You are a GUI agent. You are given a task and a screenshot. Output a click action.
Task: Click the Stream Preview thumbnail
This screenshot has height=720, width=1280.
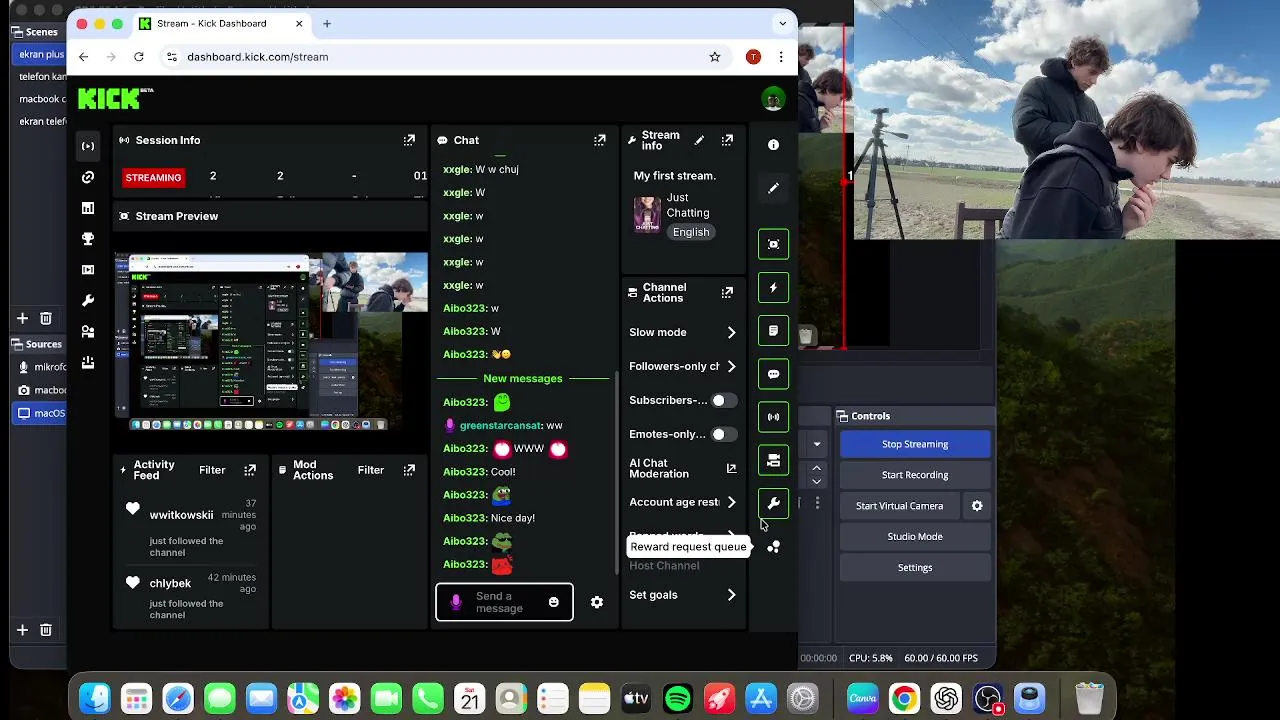pyautogui.click(x=271, y=341)
